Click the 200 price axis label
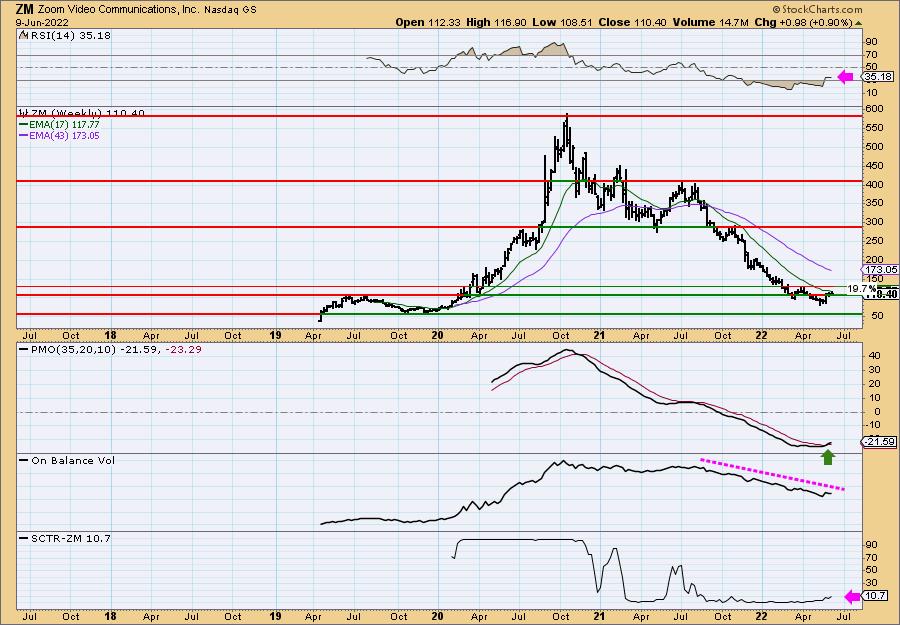900x625 pixels. coord(874,259)
